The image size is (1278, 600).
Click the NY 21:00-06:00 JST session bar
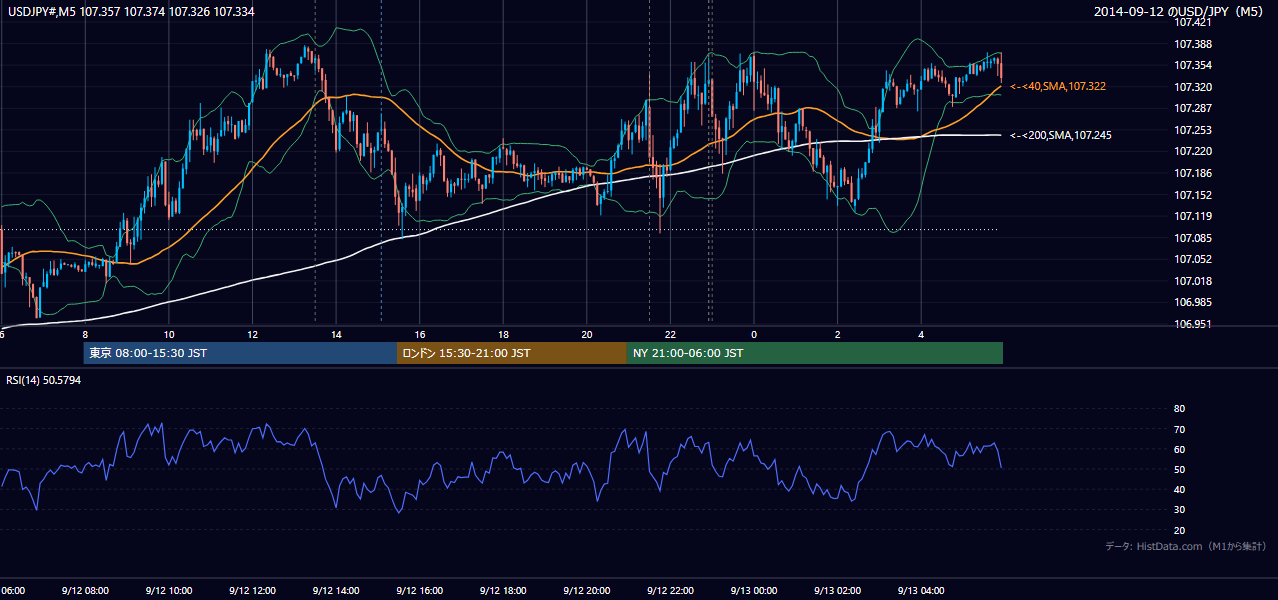815,353
